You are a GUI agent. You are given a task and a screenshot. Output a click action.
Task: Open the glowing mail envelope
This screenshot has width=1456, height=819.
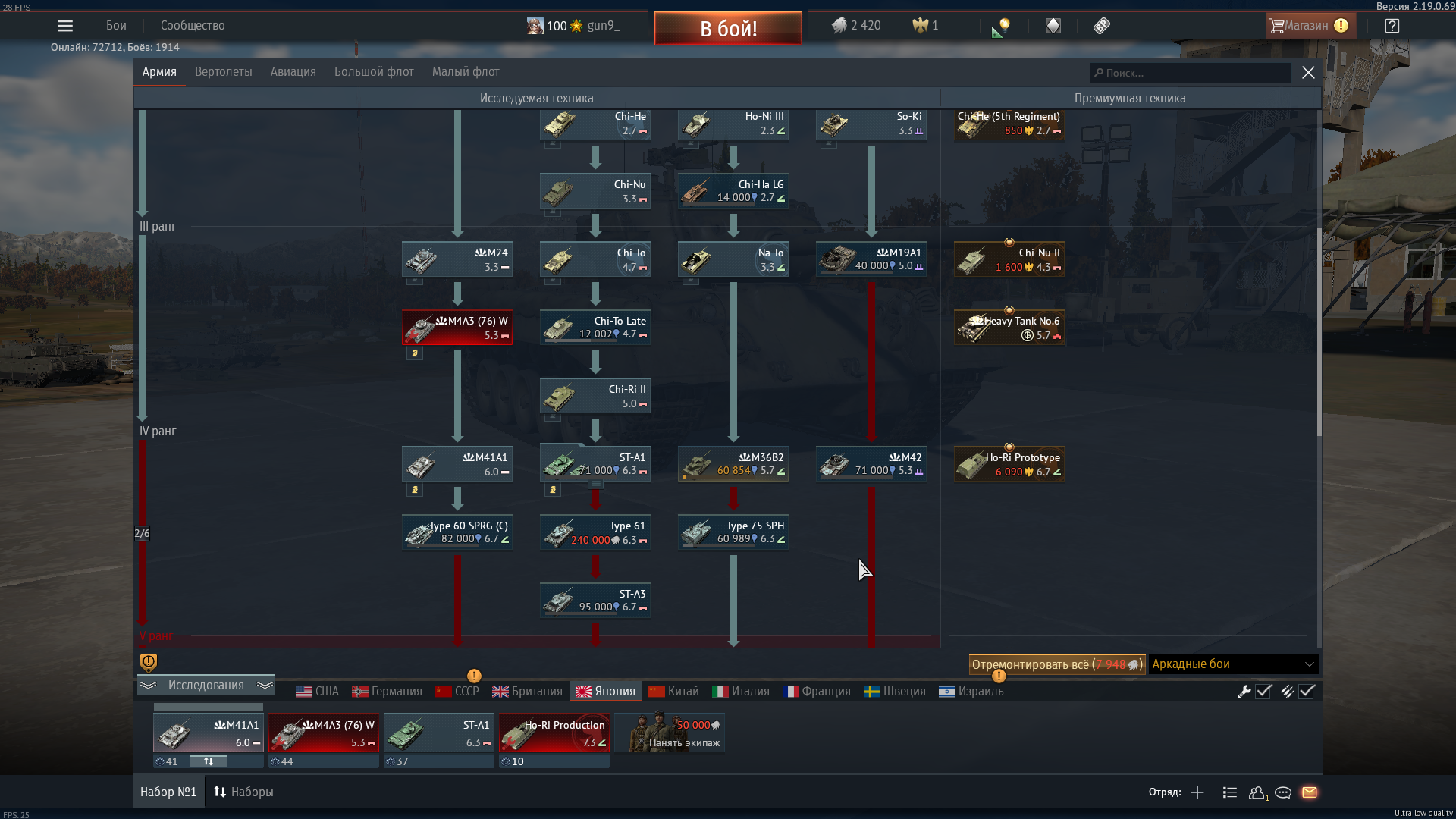point(1310,792)
